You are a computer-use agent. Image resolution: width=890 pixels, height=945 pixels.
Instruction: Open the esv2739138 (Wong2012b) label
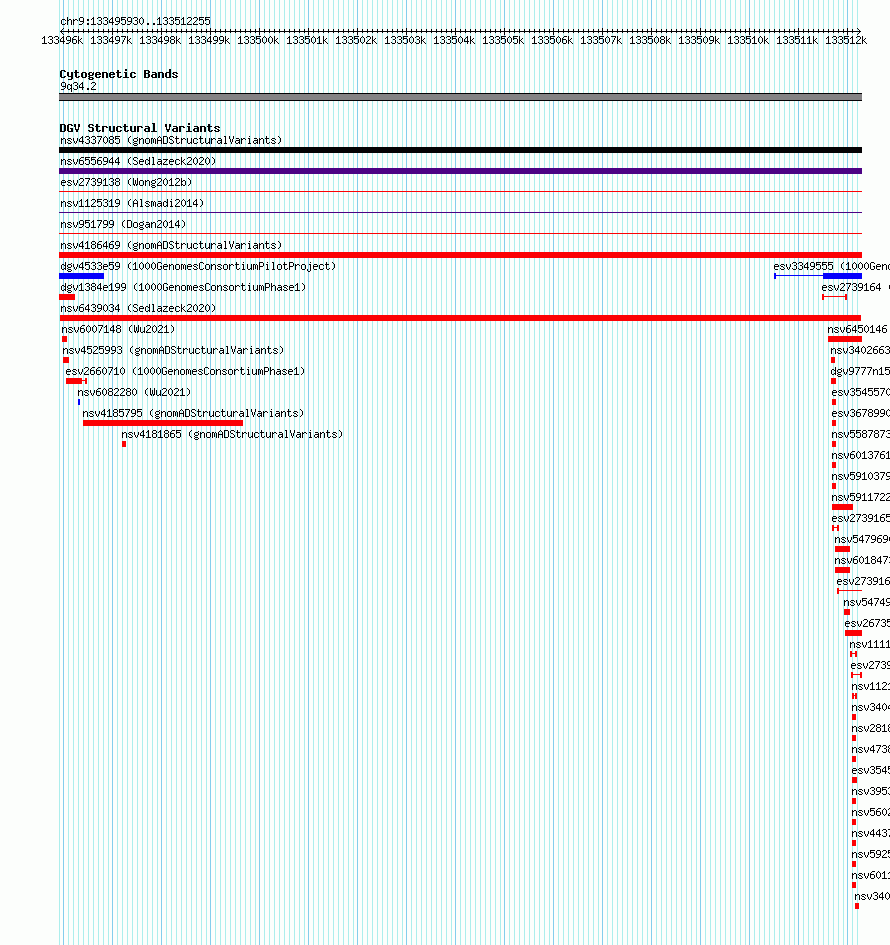(126, 182)
